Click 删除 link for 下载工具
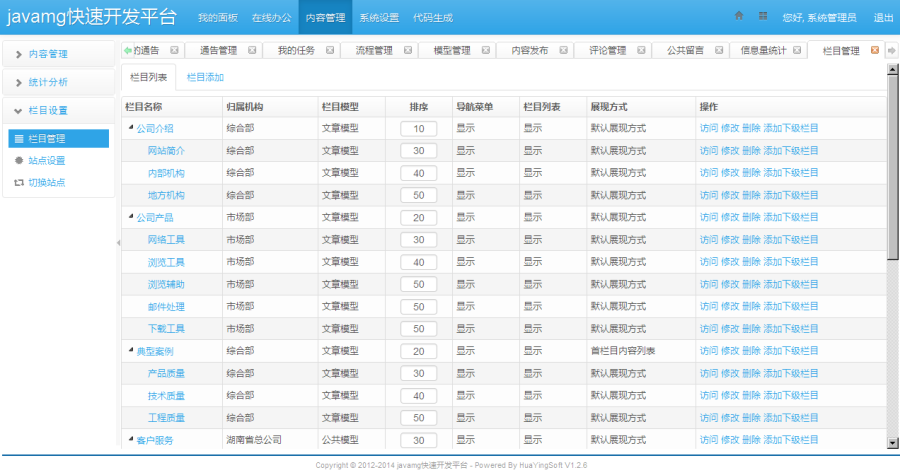Screen dimensions: 900x475 751,329
